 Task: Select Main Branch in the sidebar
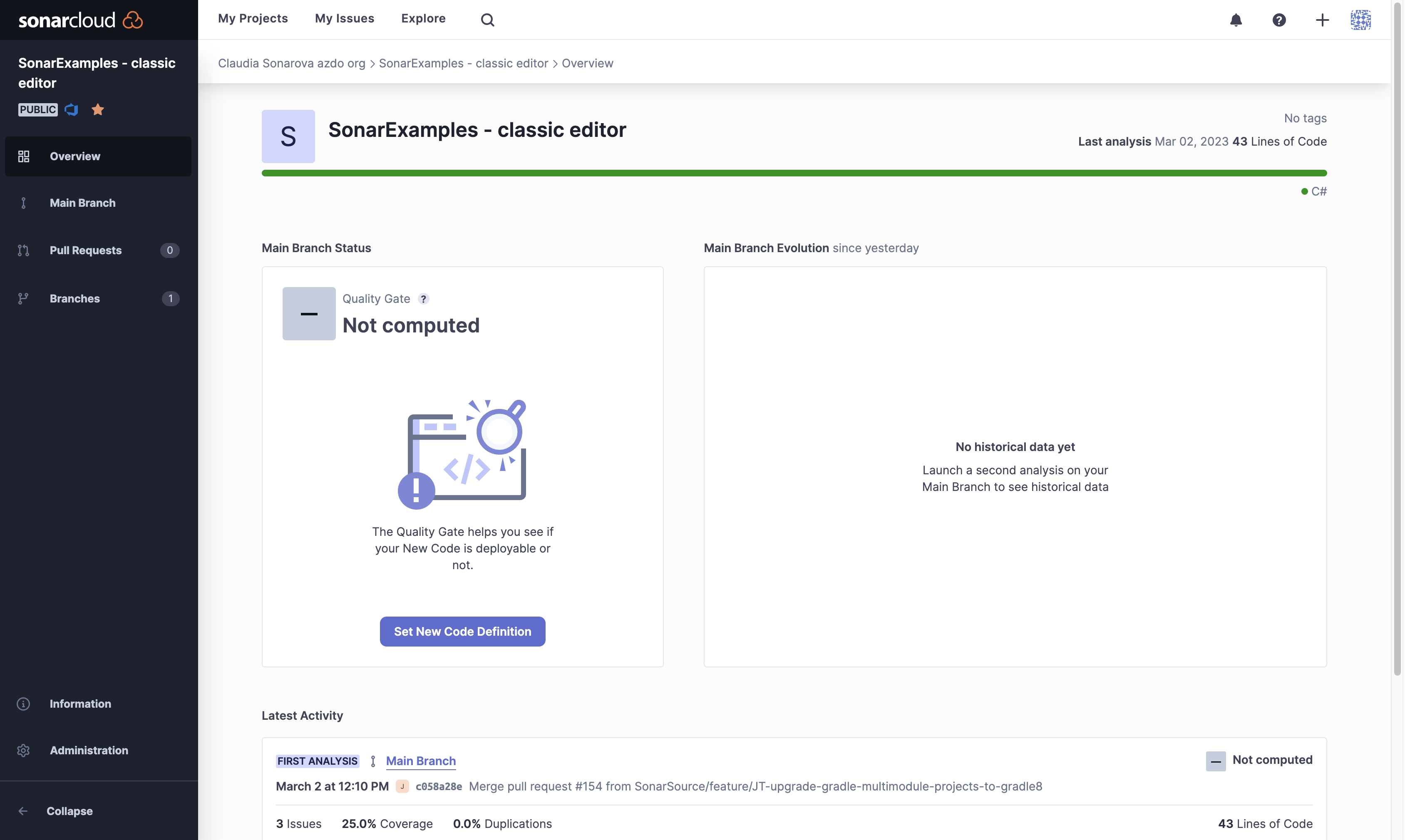pos(98,203)
